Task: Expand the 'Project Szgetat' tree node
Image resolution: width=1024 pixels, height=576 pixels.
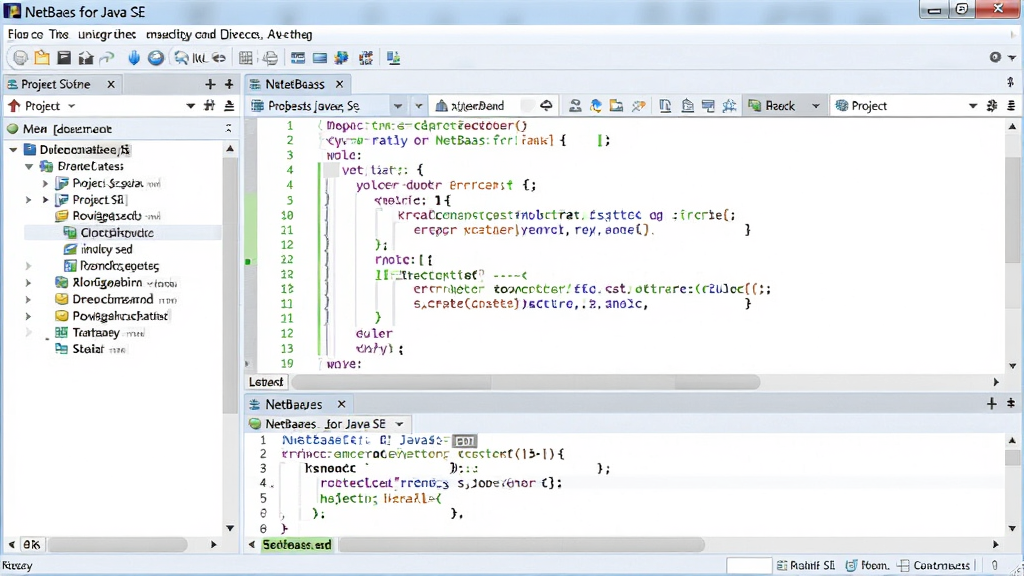Action: point(45,184)
